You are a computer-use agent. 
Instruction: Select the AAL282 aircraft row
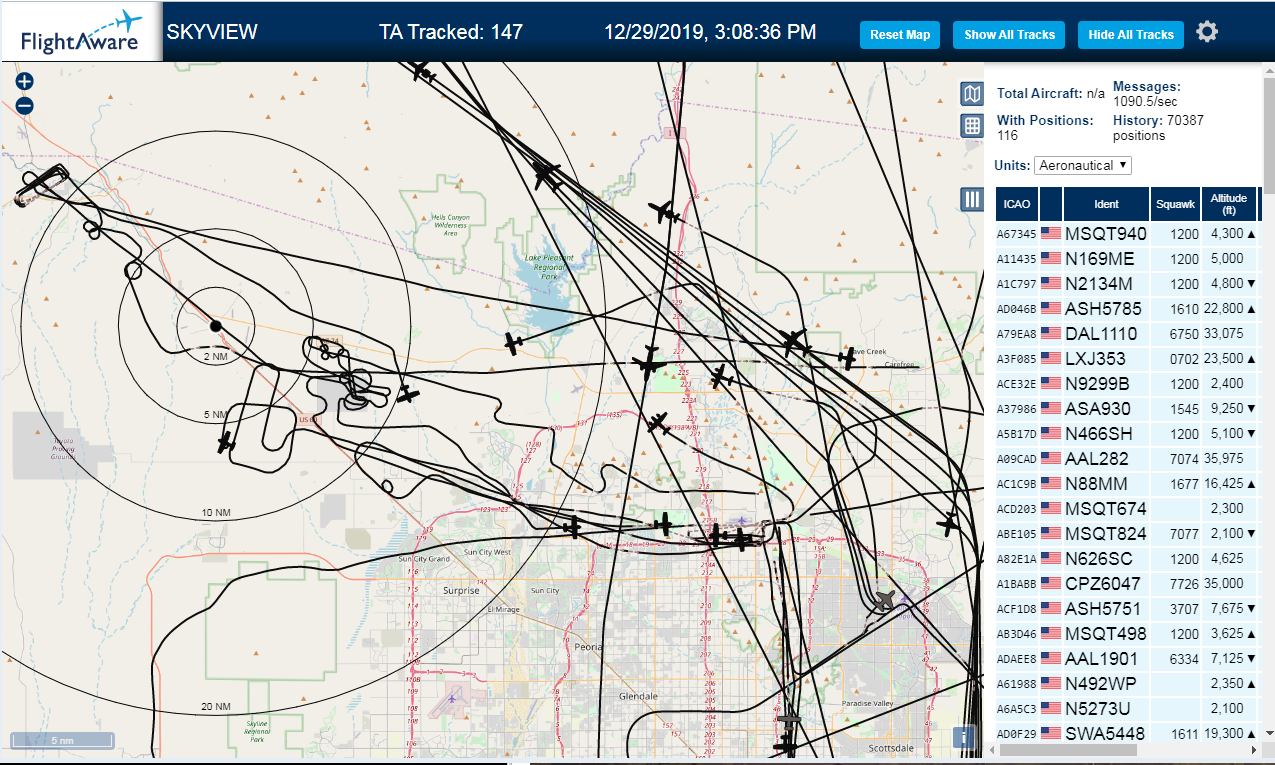click(1127, 458)
